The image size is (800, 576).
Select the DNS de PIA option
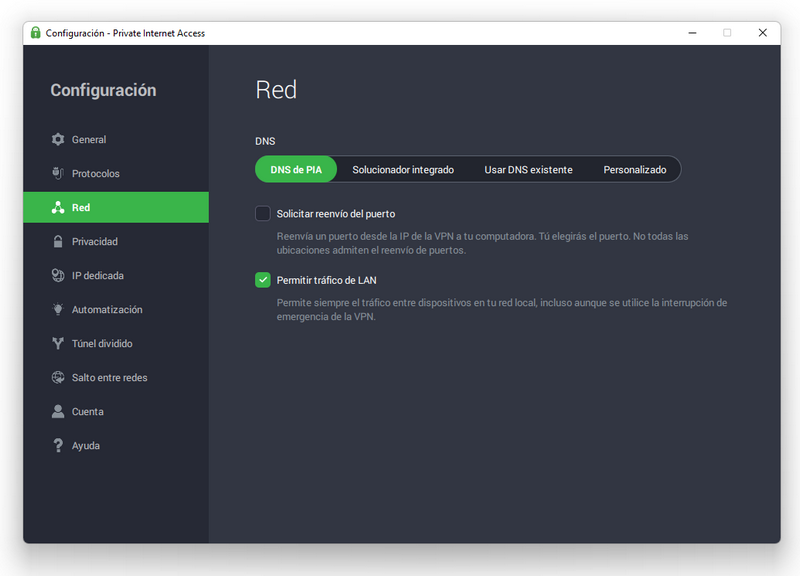point(296,169)
